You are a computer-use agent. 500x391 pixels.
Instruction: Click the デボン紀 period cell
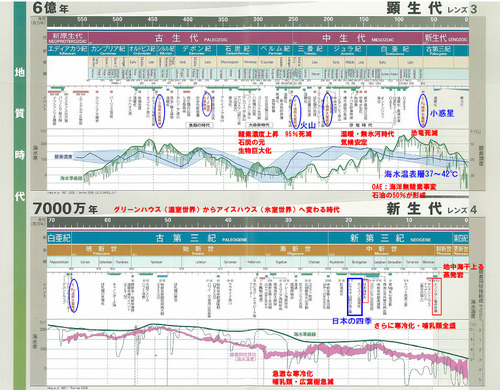[x=196, y=50]
